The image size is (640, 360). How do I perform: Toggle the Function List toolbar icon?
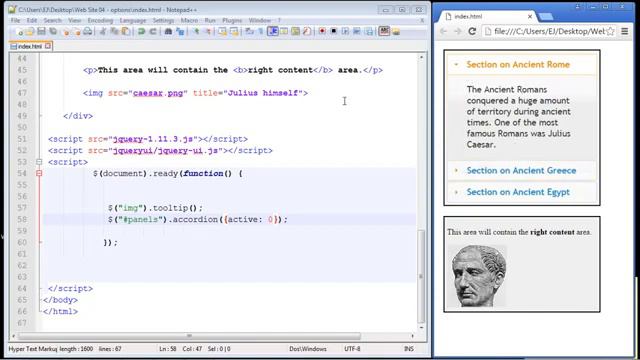click(x=307, y=31)
